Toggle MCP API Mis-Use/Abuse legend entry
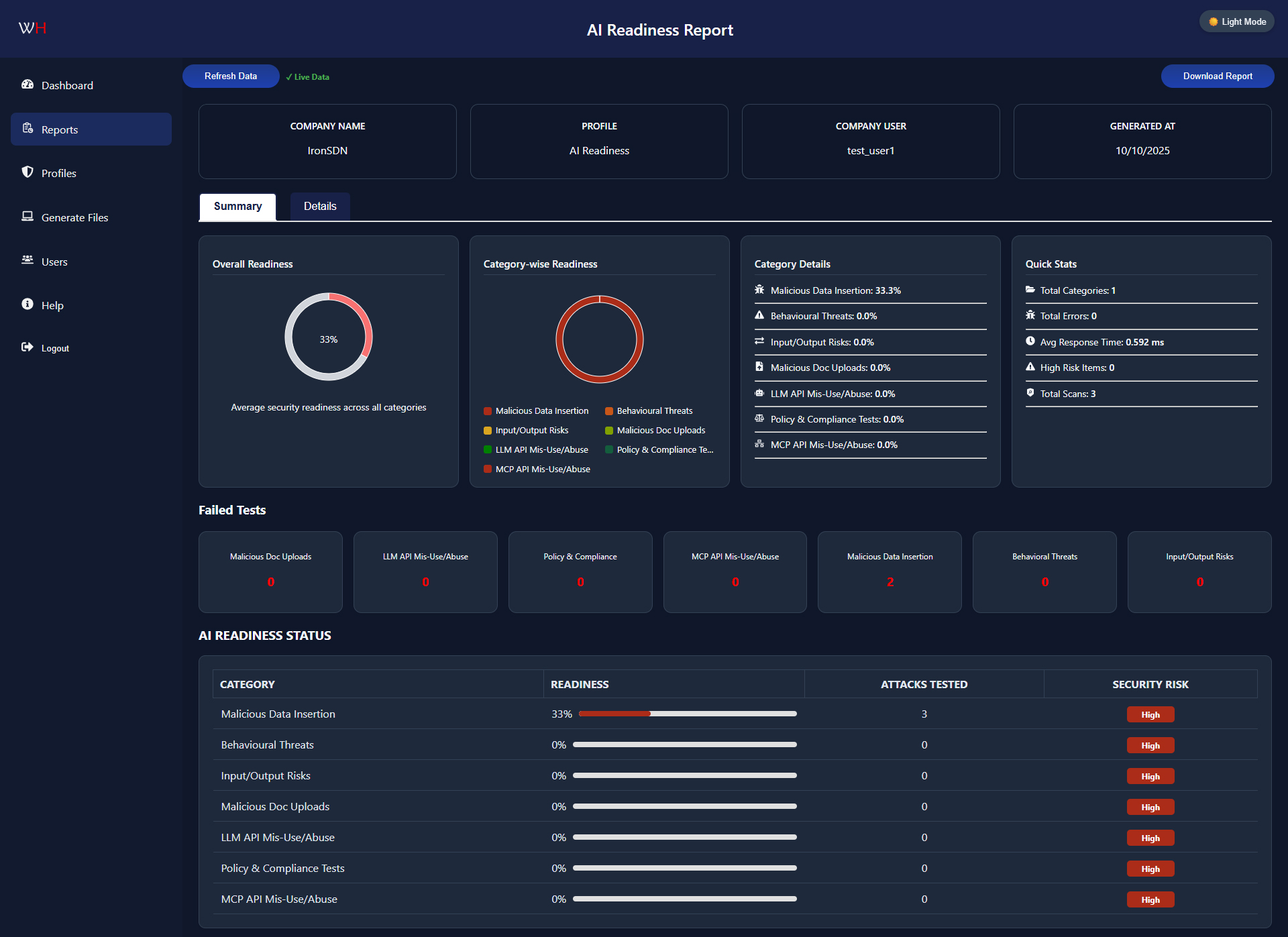This screenshot has width=1288, height=937. 537,470
